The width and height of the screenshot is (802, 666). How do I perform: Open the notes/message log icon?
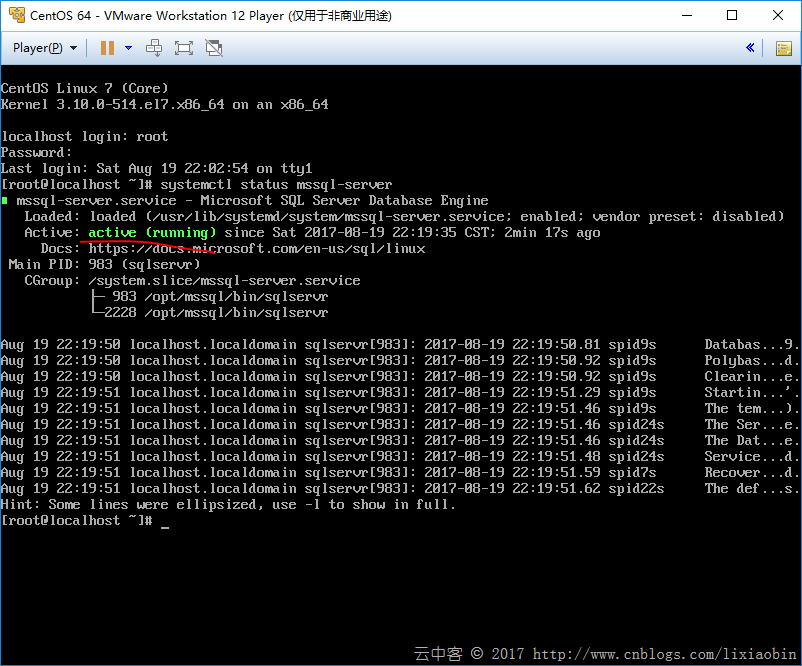[x=784, y=48]
